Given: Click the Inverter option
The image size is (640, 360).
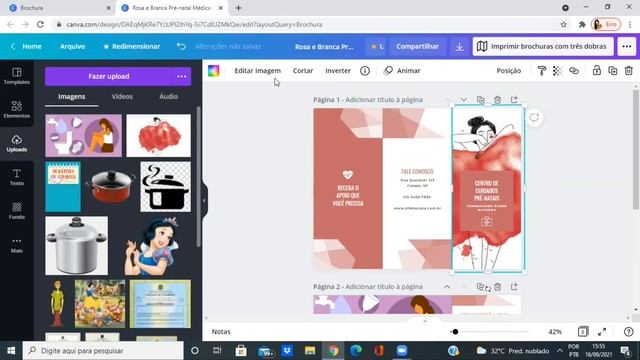Looking at the screenshot, I should point(338,71).
